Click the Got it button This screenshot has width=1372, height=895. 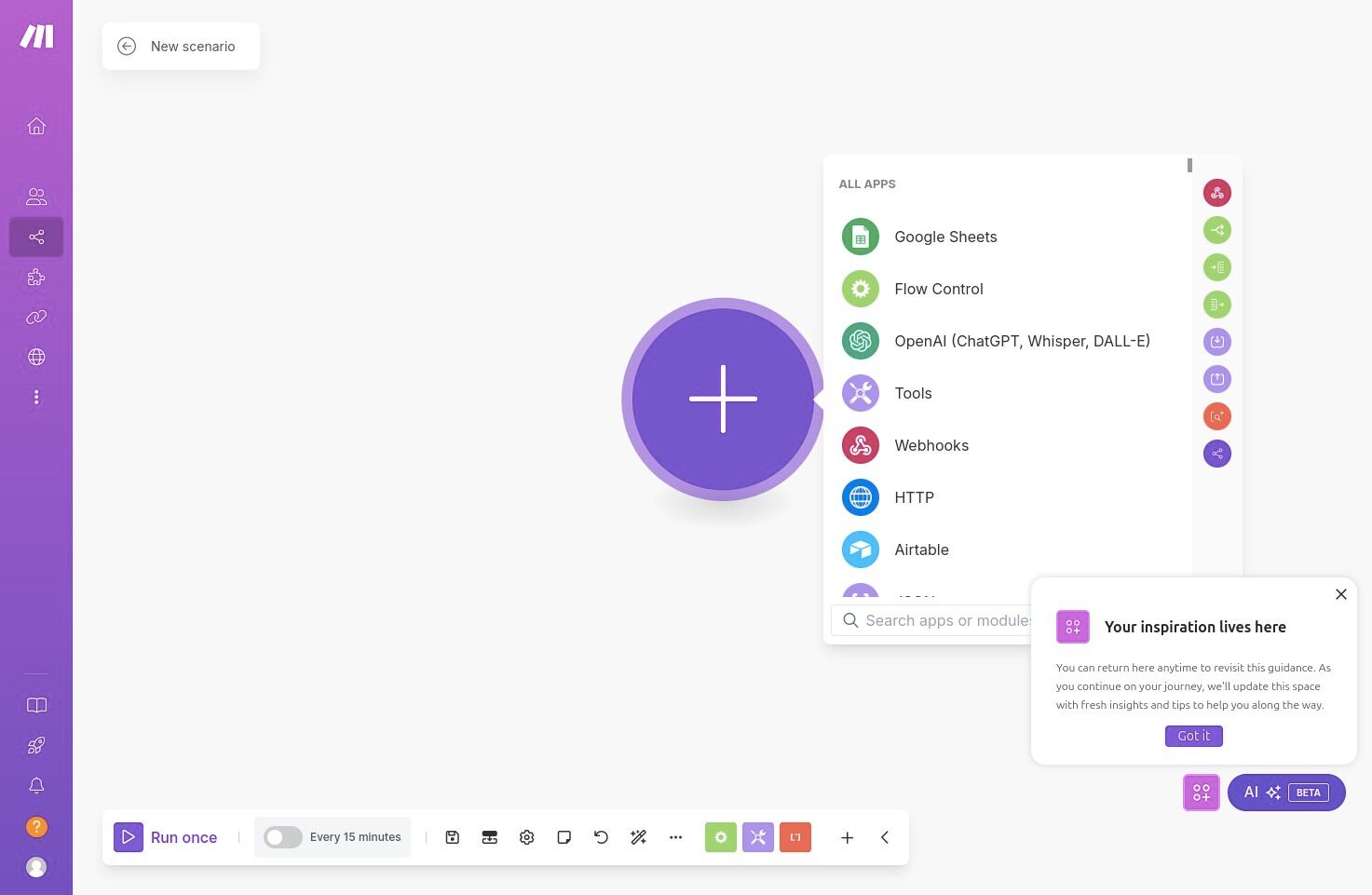1193,736
